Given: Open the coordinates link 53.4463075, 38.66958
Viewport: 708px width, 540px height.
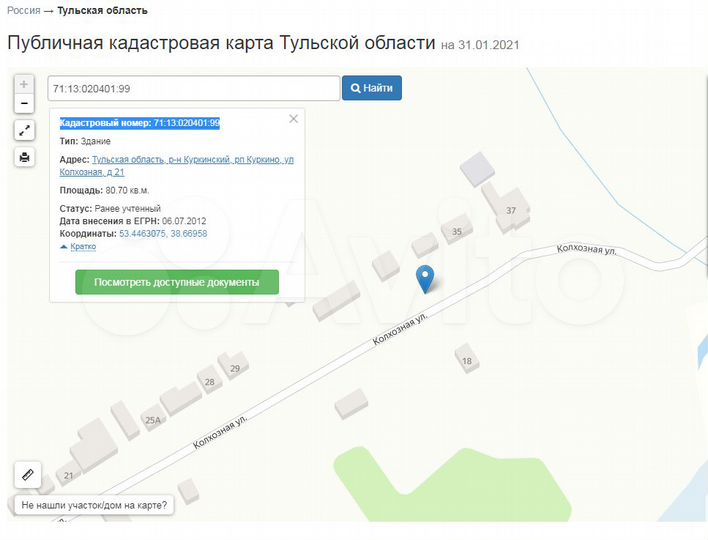Looking at the screenshot, I should tap(163, 233).
